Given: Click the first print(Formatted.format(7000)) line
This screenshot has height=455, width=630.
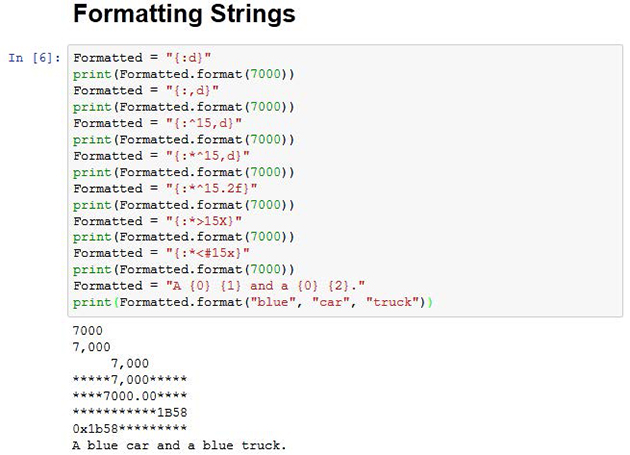Looking at the screenshot, I should [183, 74].
